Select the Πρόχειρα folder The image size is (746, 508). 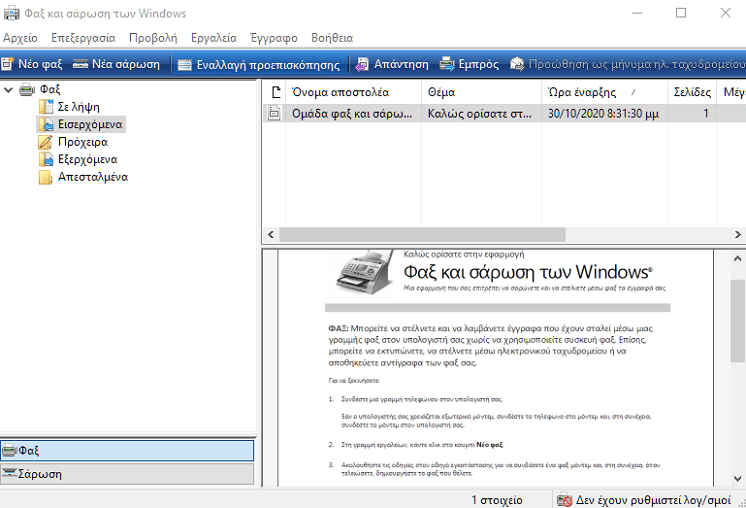point(83,142)
